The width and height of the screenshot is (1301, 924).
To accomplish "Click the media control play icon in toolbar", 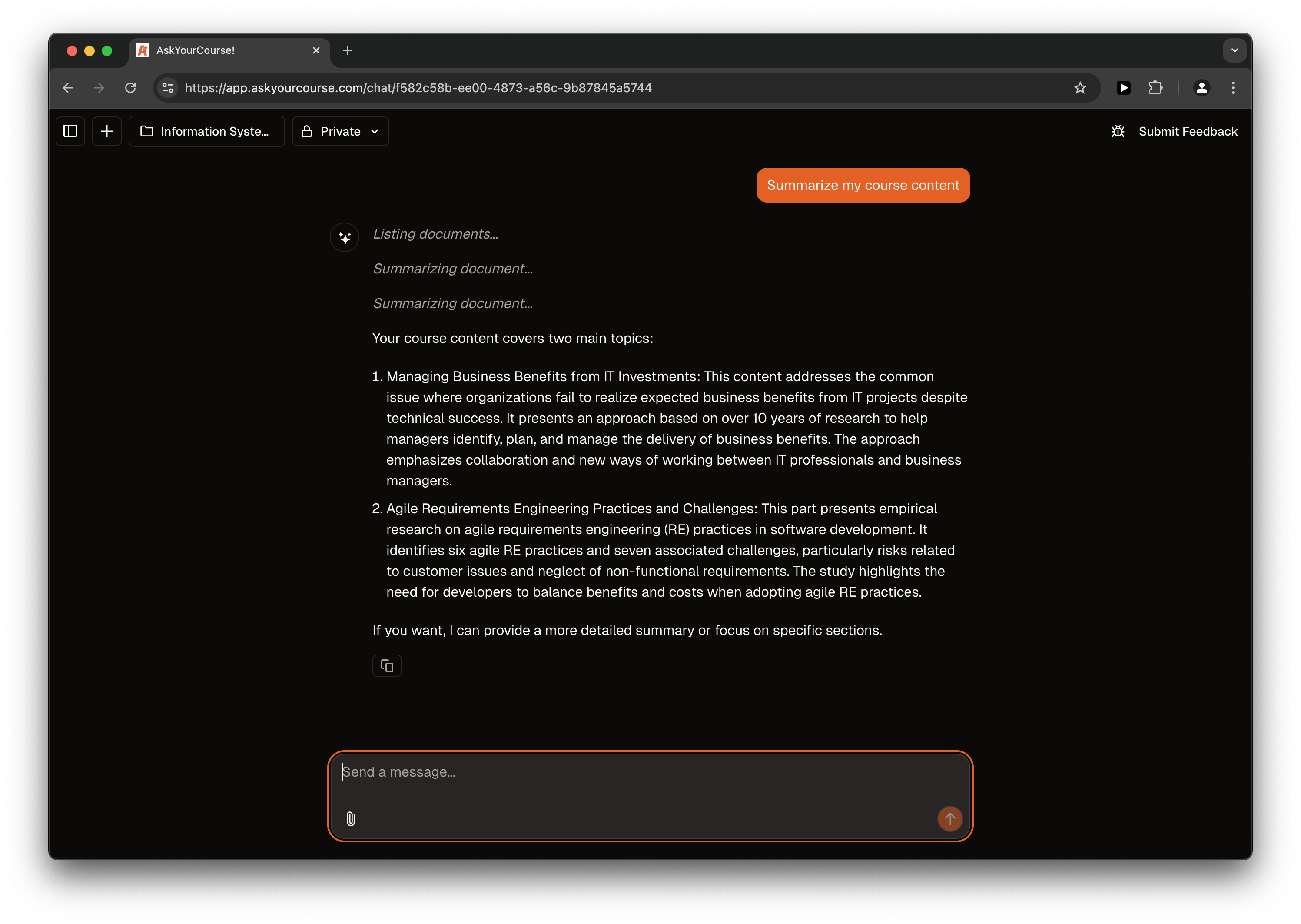I will coord(1123,88).
